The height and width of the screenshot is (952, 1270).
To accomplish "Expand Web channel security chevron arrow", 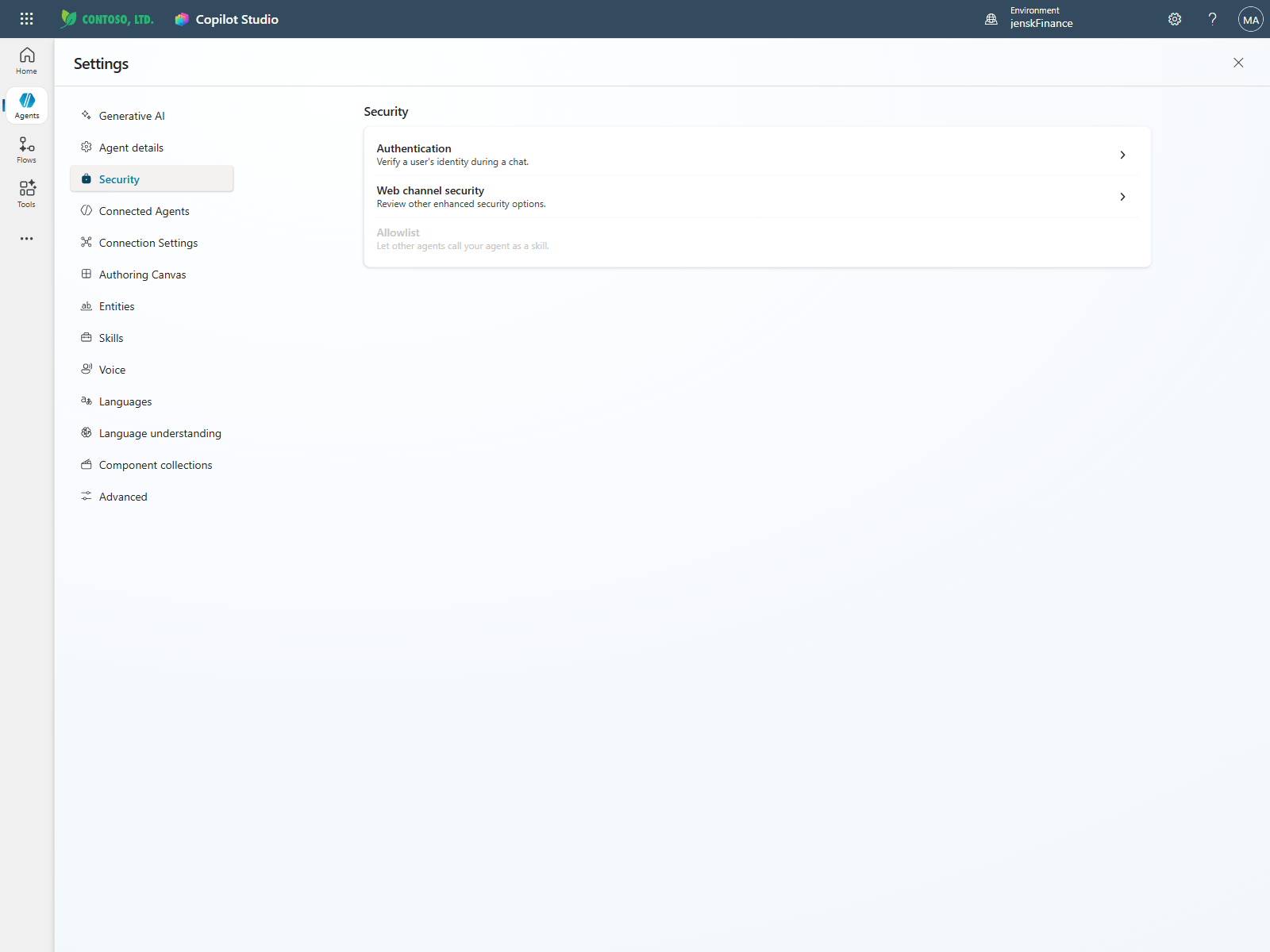I will pyautogui.click(x=1122, y=197).
